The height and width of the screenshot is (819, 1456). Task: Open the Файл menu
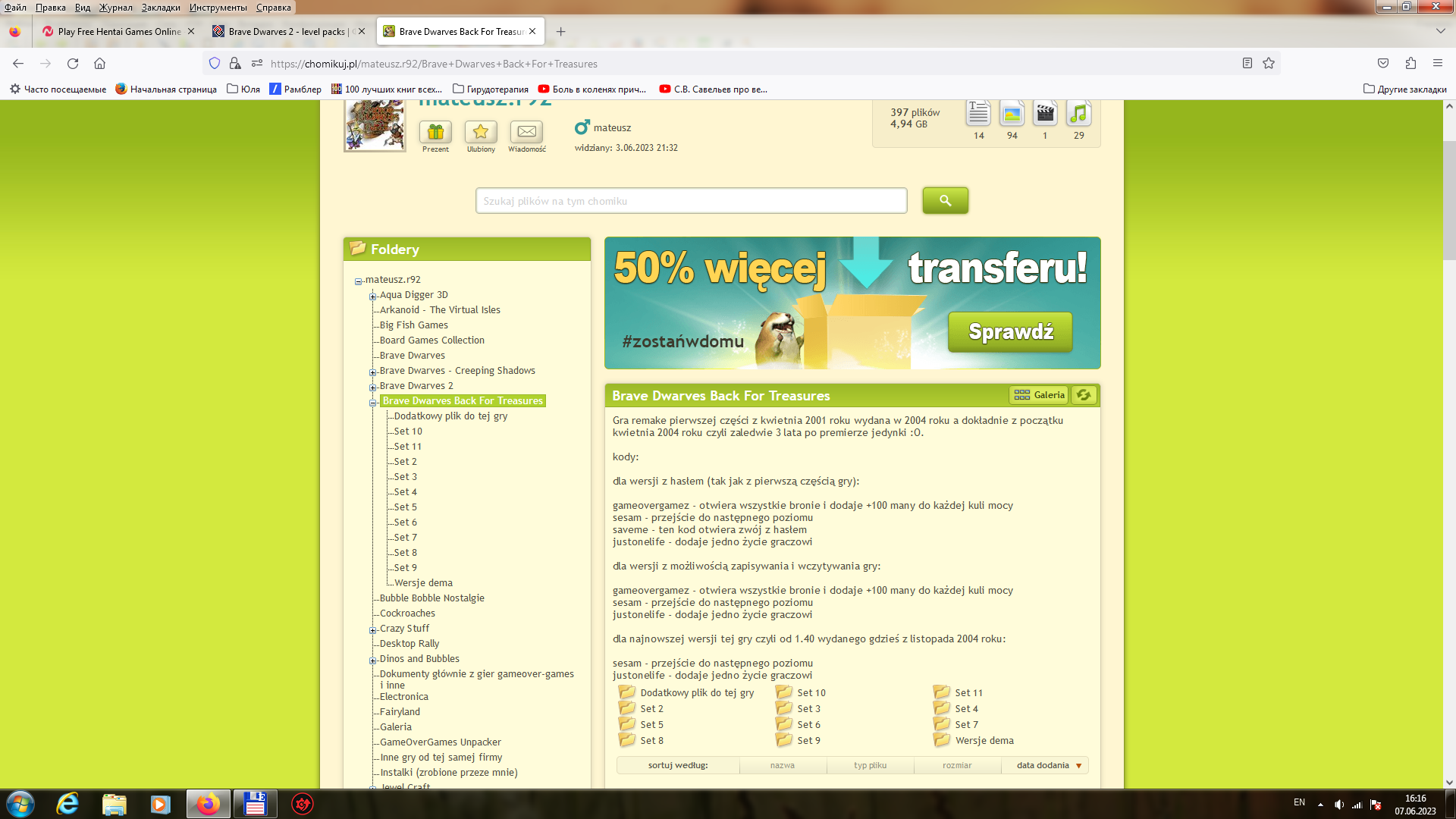[x=15, y=8]
